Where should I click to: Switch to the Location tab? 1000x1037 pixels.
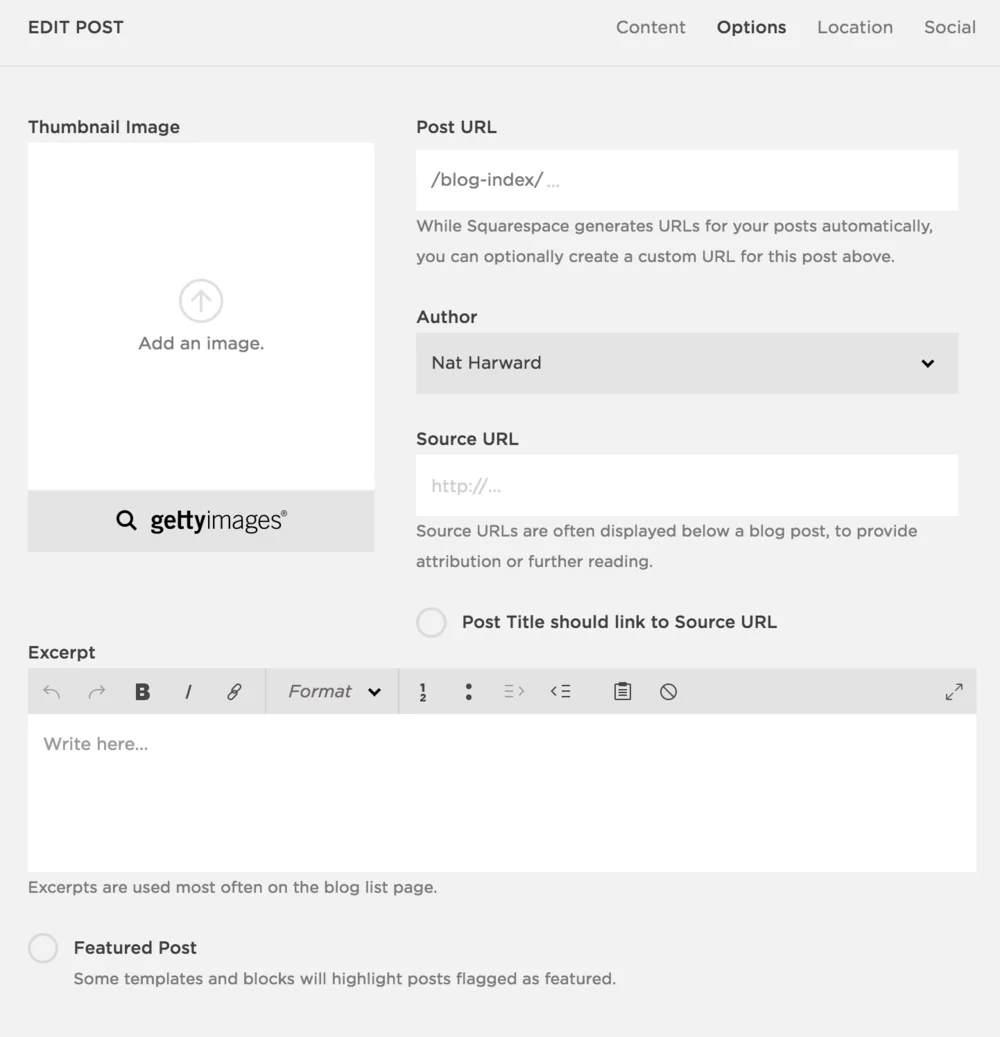(854, 27)
